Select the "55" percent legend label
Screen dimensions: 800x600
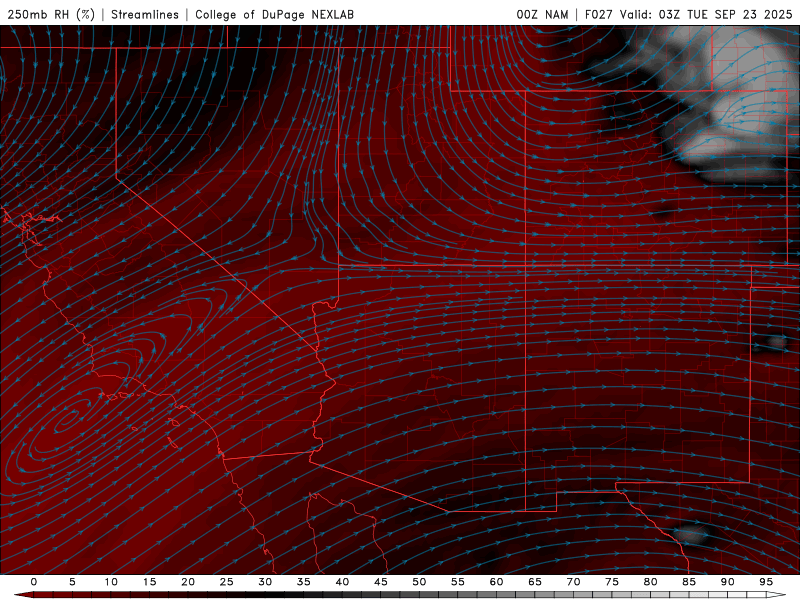pyautogui.click(x=458, y=582)
